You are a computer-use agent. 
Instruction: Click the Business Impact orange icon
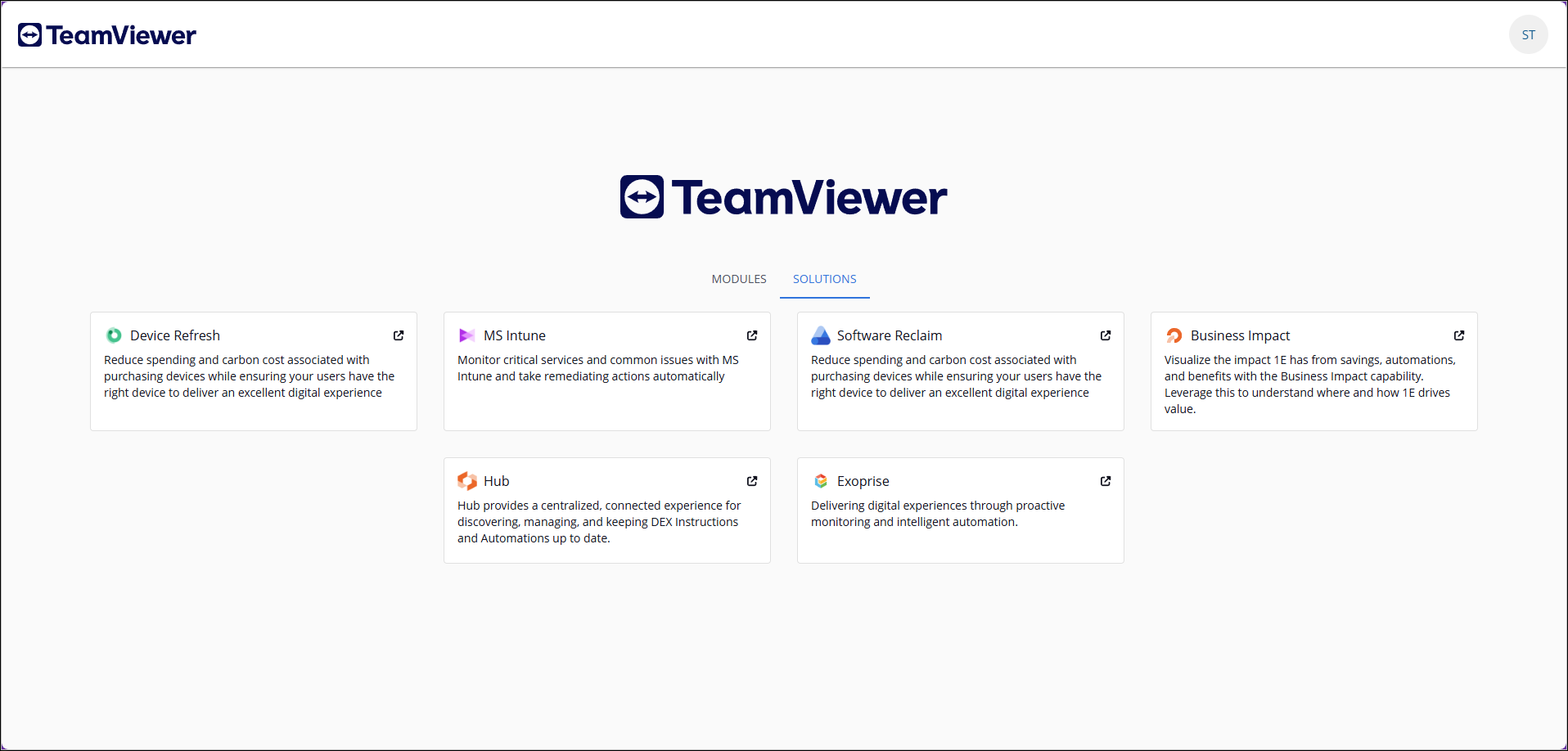point(1174,335)
